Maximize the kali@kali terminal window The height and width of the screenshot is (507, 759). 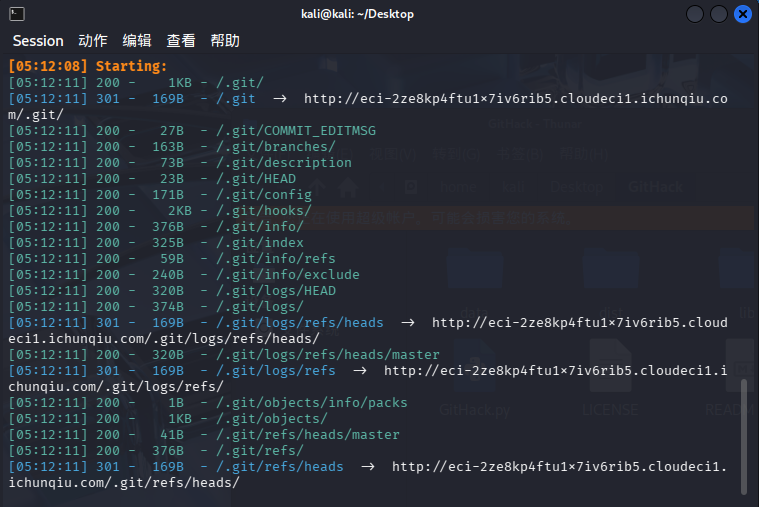(719, 14)
